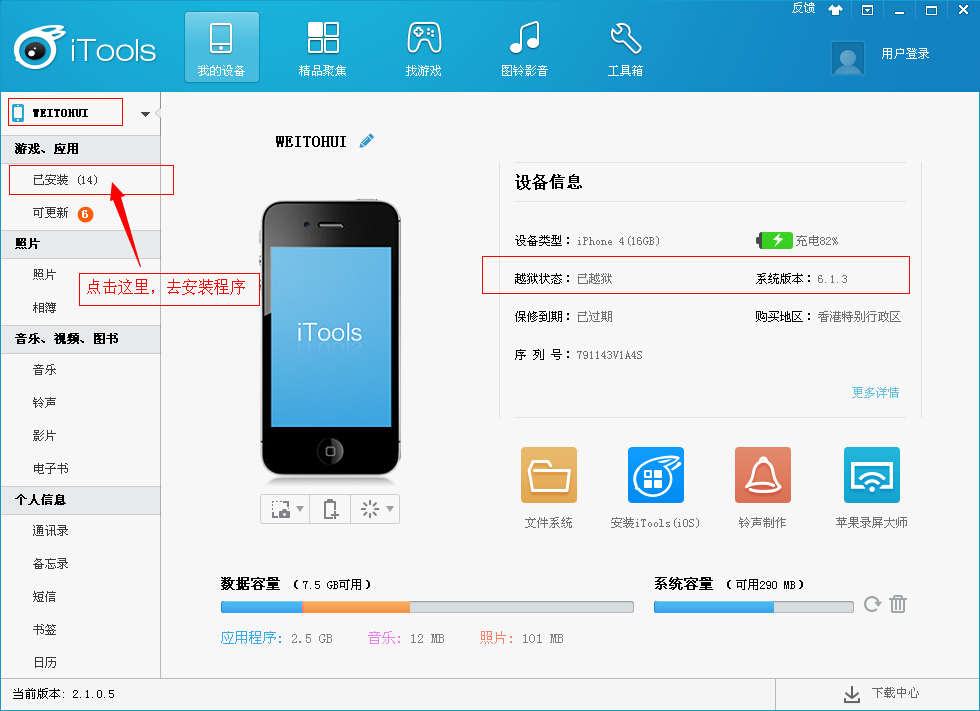Open the screenshot options dropdown arrow

coord(300,509)
